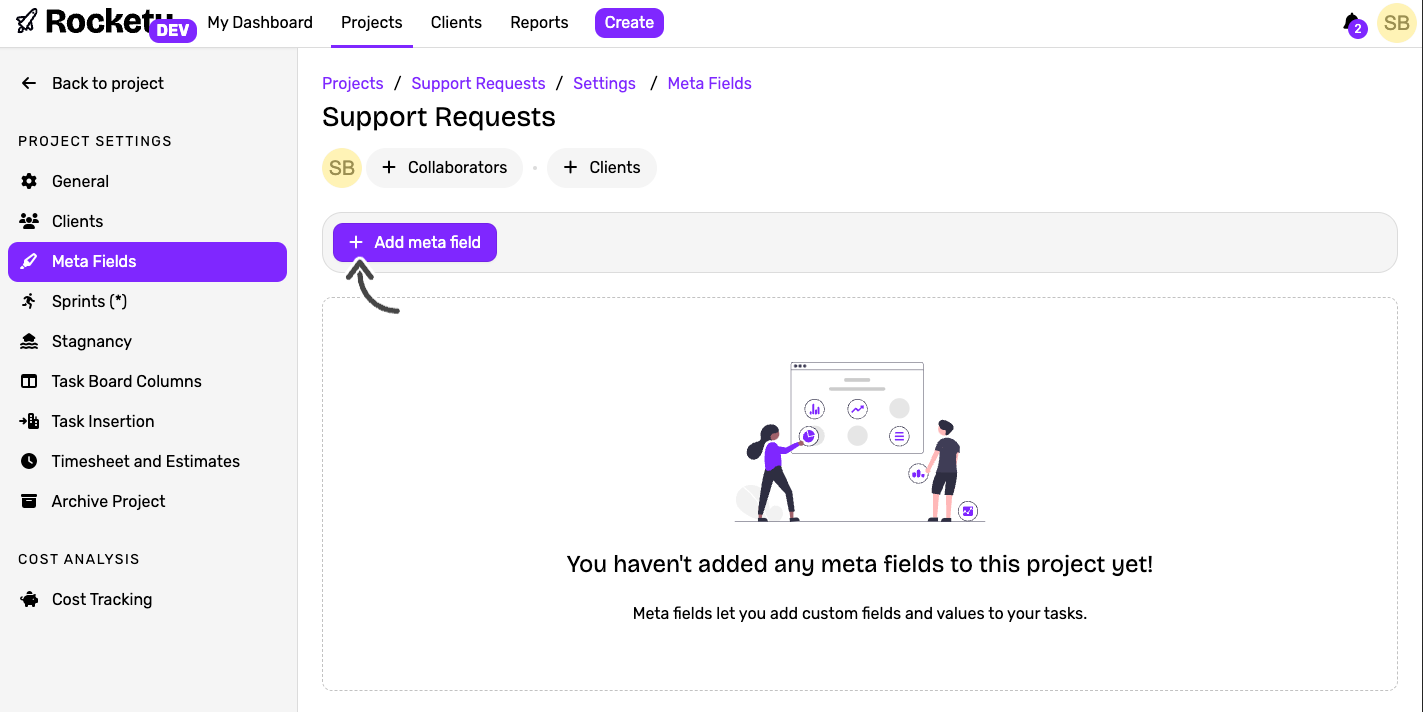Click the plus icon on Clients chip
The height and width of the screenshot is (712, 1423).
570,167
